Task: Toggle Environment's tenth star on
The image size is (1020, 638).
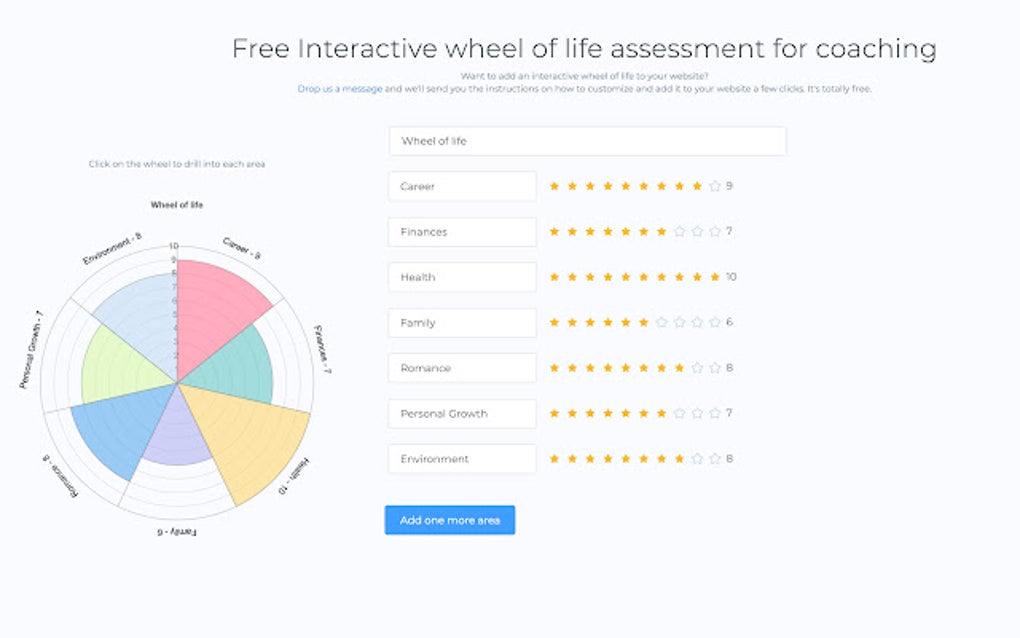Action: click(x=714, y=458)
